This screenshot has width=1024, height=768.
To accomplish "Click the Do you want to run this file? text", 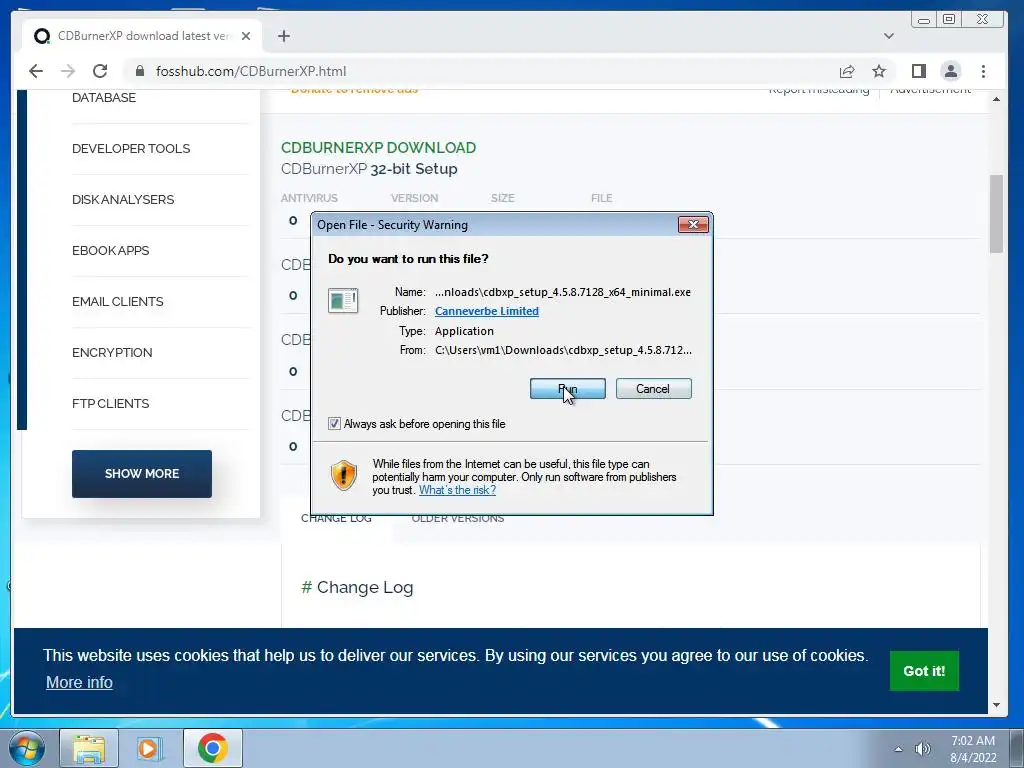I will [x=408, y=259].
